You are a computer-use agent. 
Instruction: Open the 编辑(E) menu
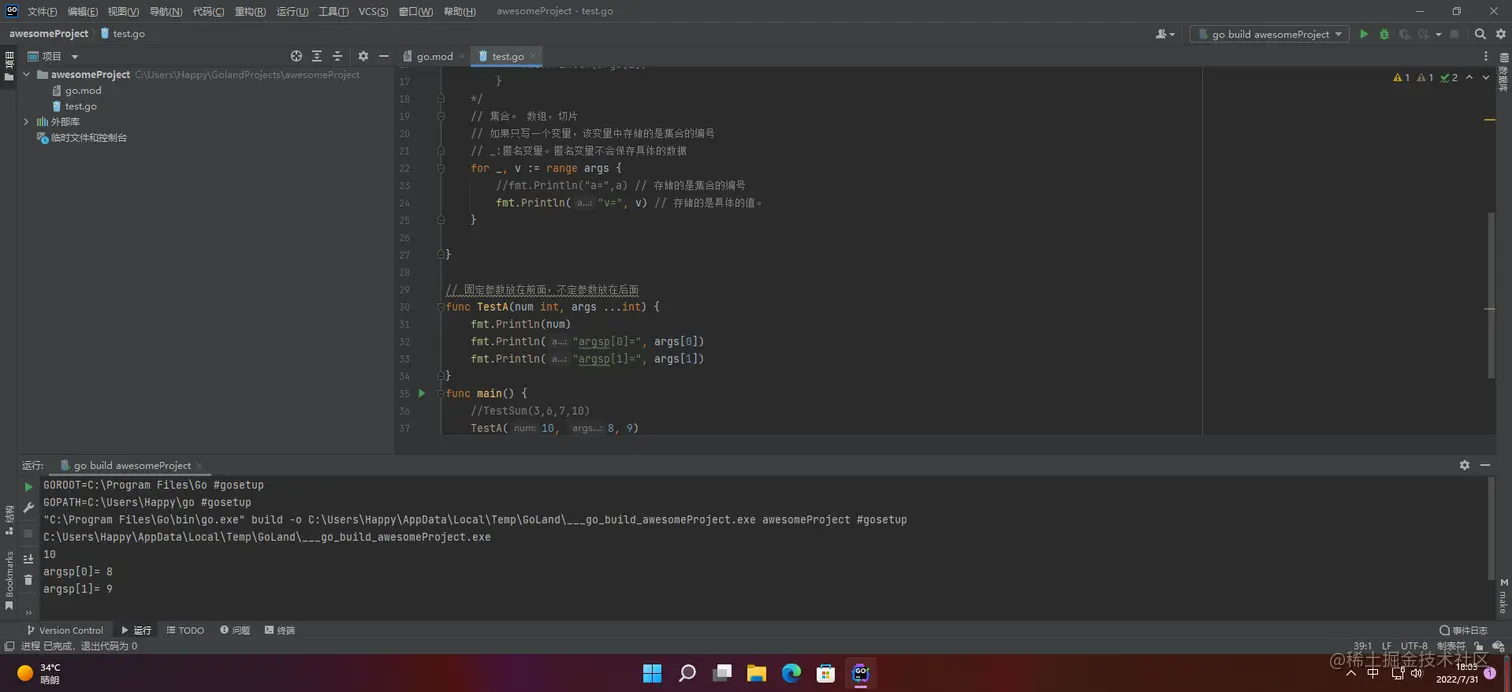coord(83,11)
